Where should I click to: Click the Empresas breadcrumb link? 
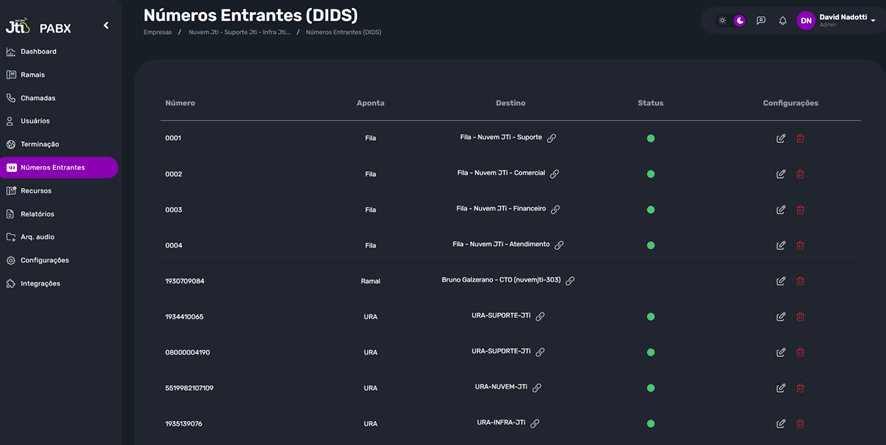pyautogui.click(x=157, y=32)
